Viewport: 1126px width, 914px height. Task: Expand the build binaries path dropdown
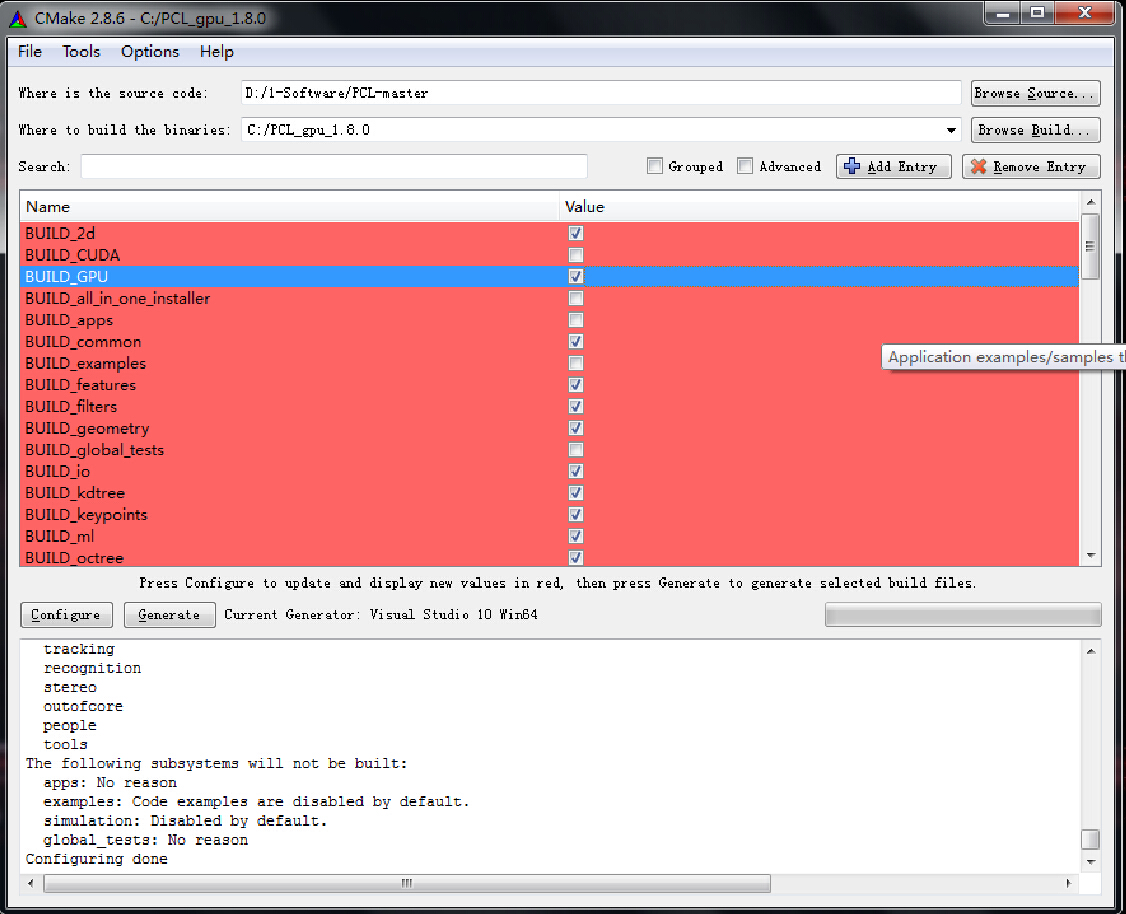pos(951,130)
